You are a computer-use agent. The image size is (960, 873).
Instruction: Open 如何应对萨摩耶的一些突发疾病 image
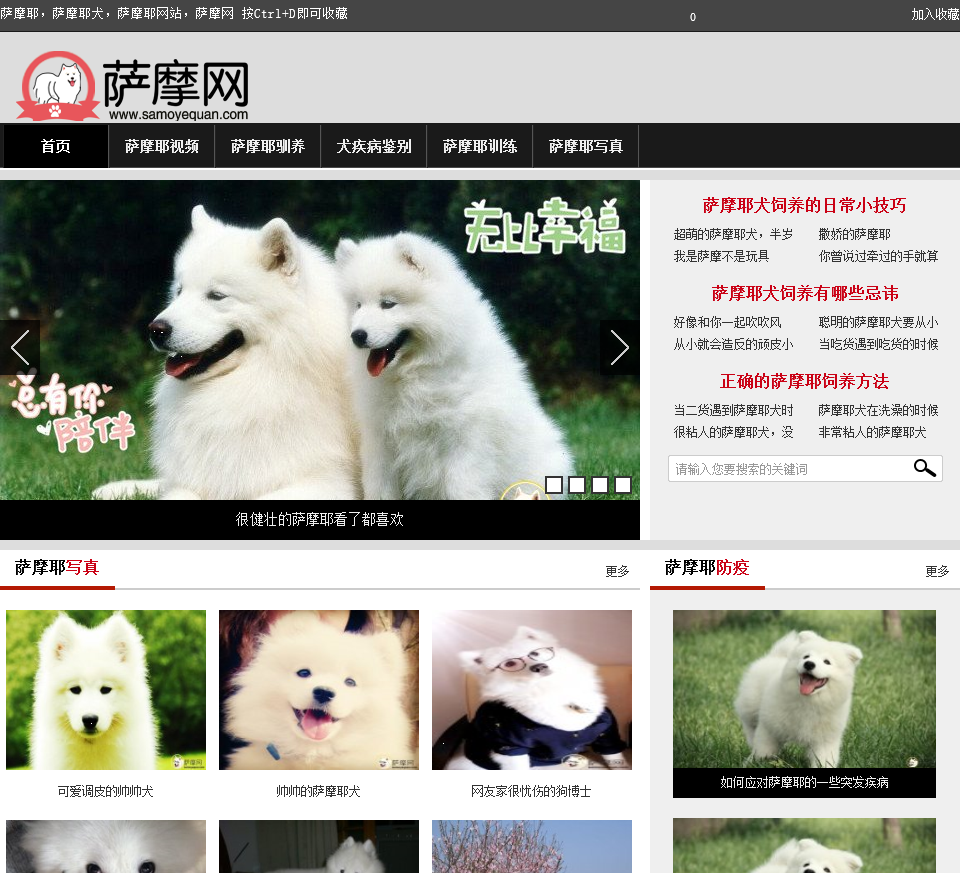pyautogui.click(x=804, y=689)
